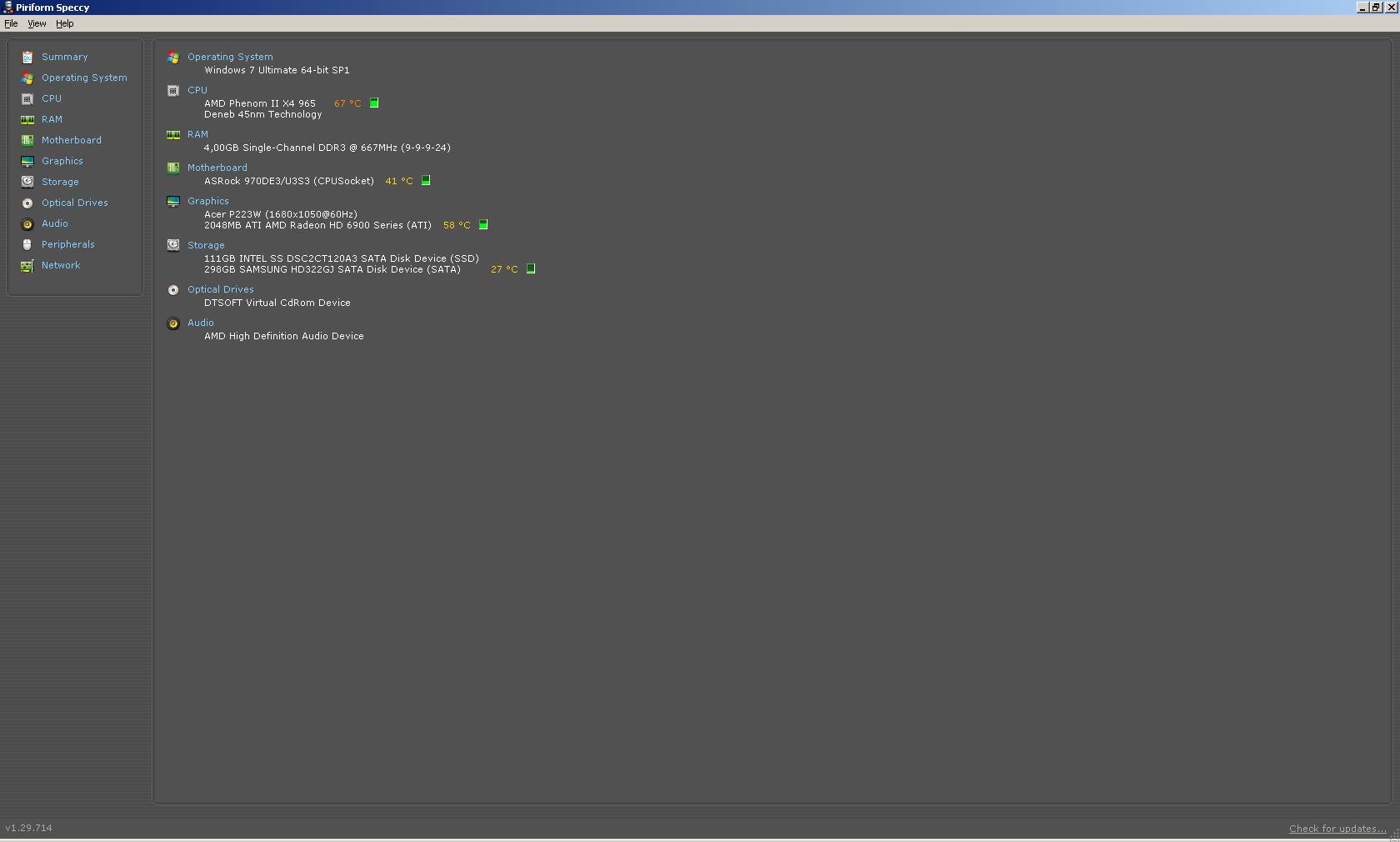1400x842 pixels.
Task: Click the Network icon in the sidebar
Action: pyautogui.click(x=27, y=266)
